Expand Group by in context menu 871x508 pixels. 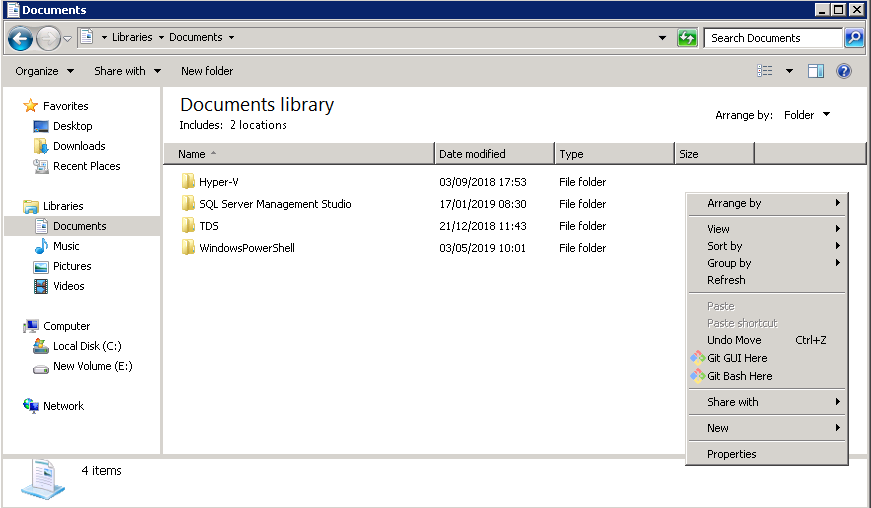point(767,263)
